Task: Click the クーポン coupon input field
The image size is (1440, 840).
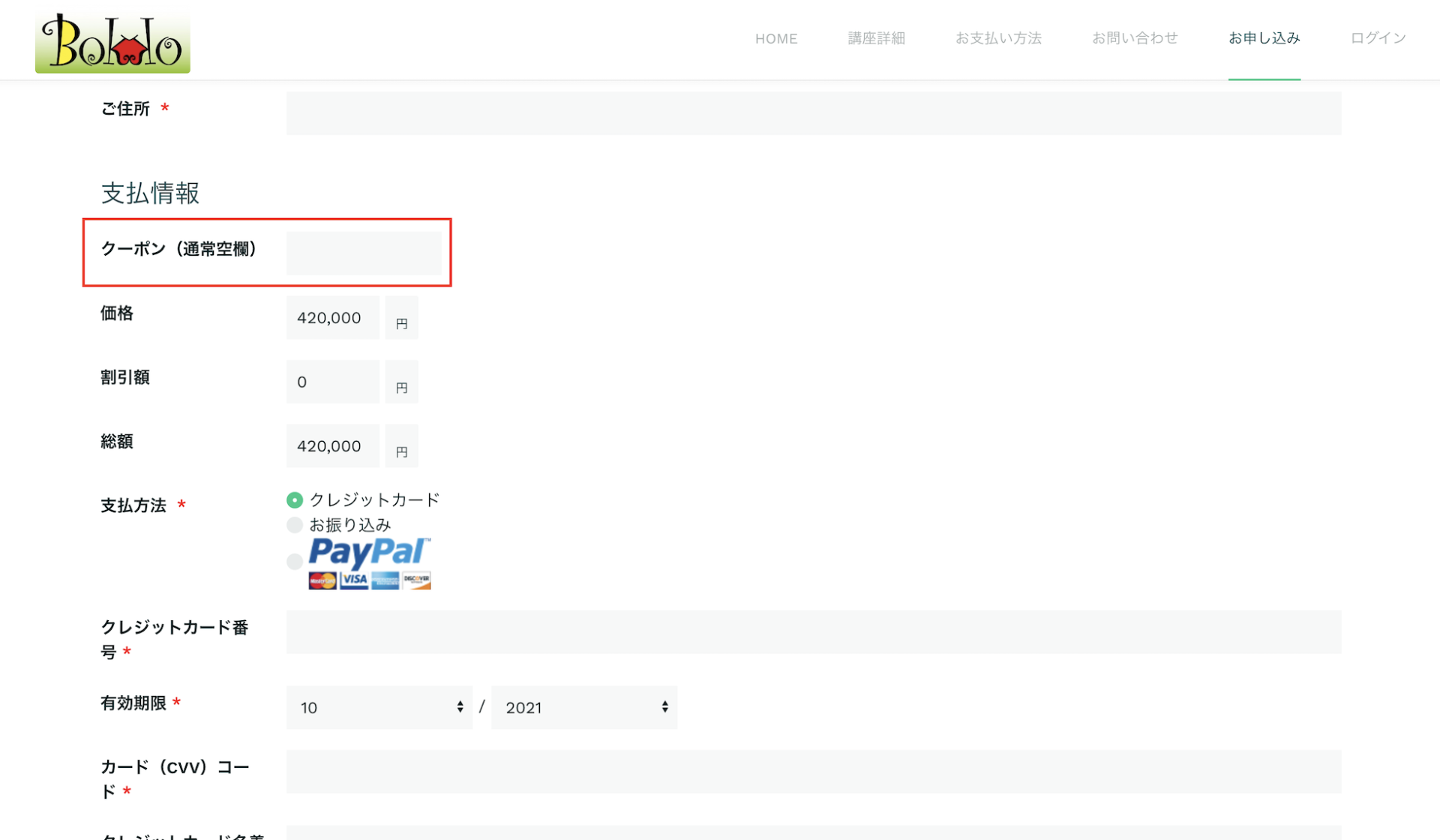Action: 364,253
